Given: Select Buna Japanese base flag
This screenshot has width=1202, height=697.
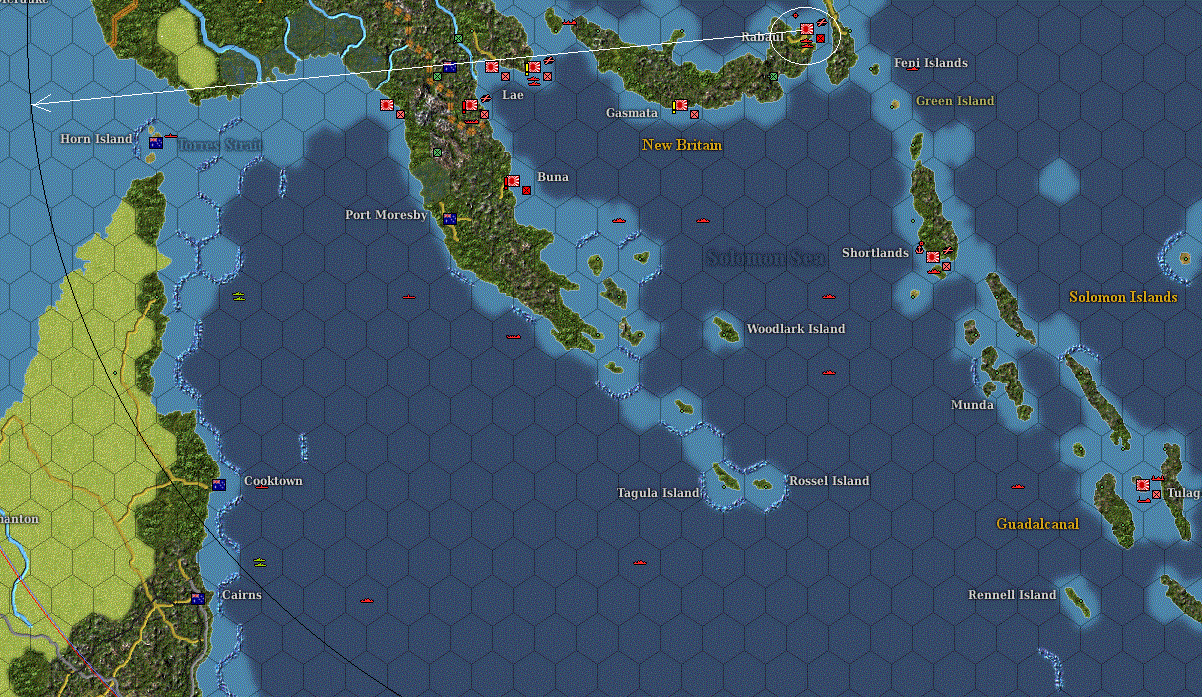Looking at the screenshot, I should [x=512, y=181].
